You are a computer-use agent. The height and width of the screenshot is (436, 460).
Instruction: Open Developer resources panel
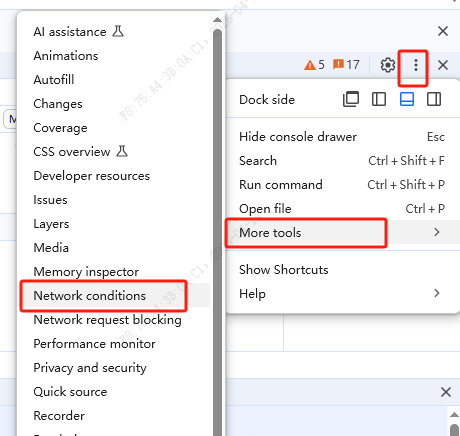[114, 176]
